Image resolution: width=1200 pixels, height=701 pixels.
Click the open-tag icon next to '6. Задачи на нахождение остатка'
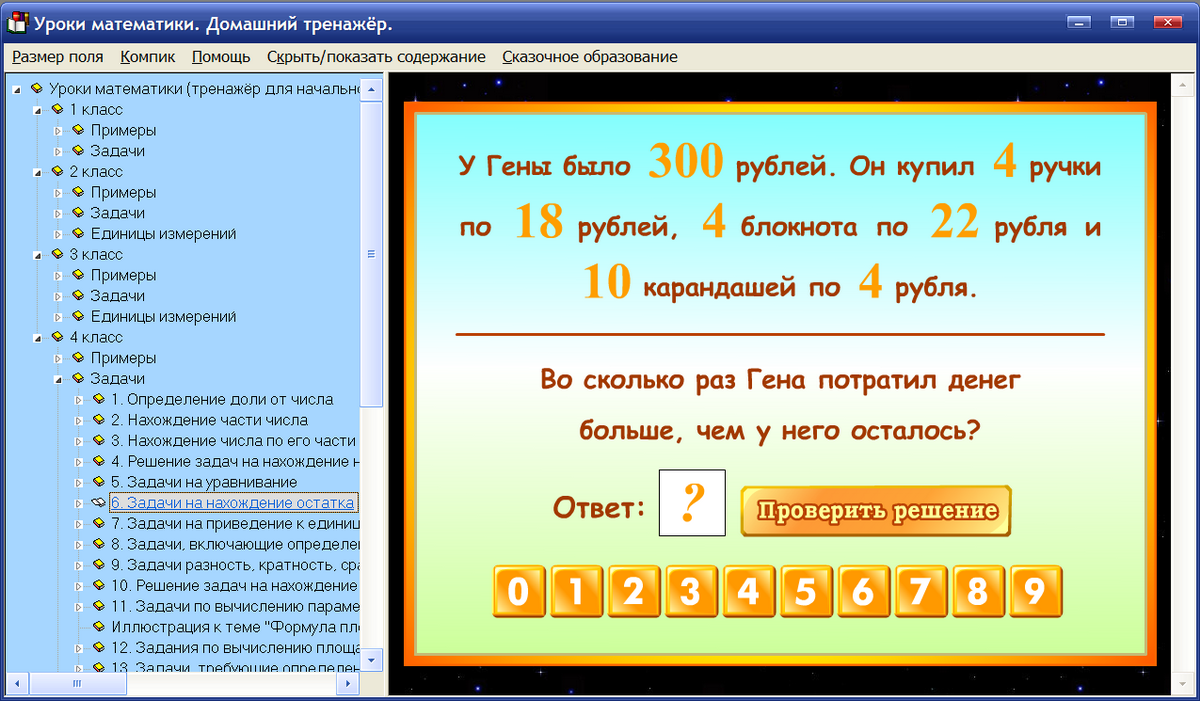coord(96,503)
